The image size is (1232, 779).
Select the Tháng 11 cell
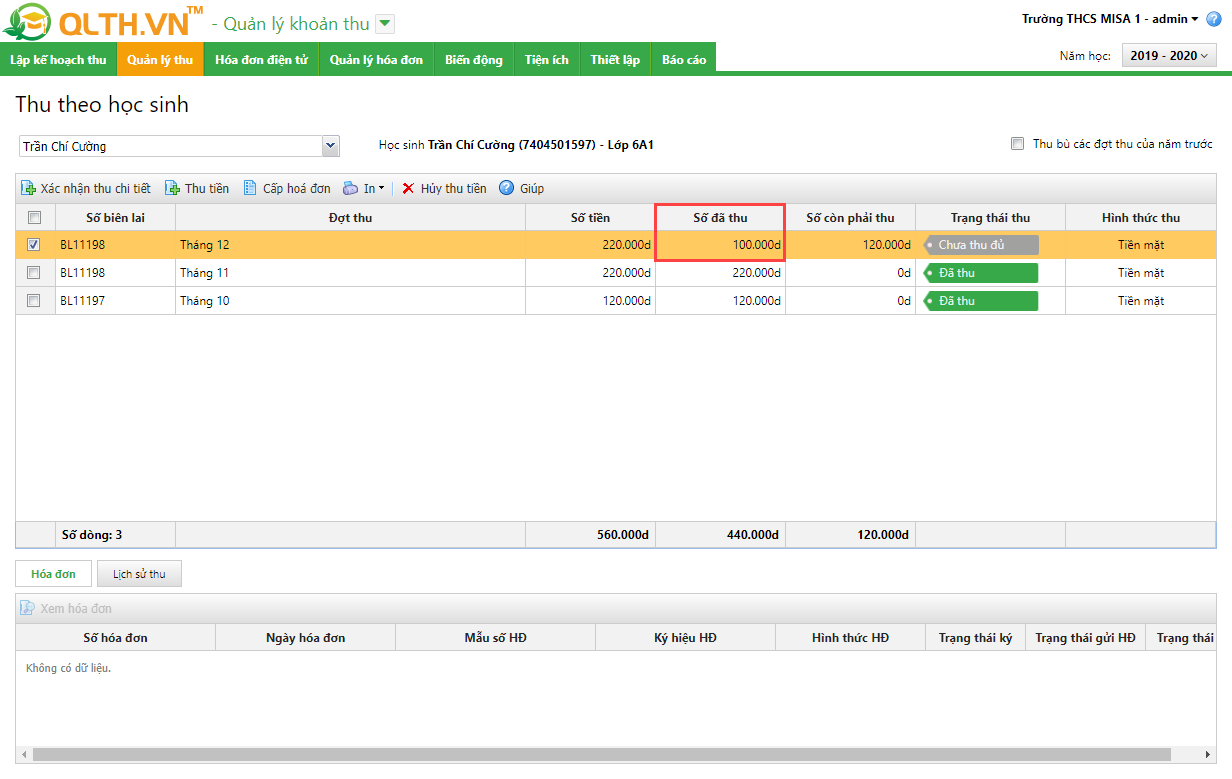pyautogui.click(x=350, y=273)
